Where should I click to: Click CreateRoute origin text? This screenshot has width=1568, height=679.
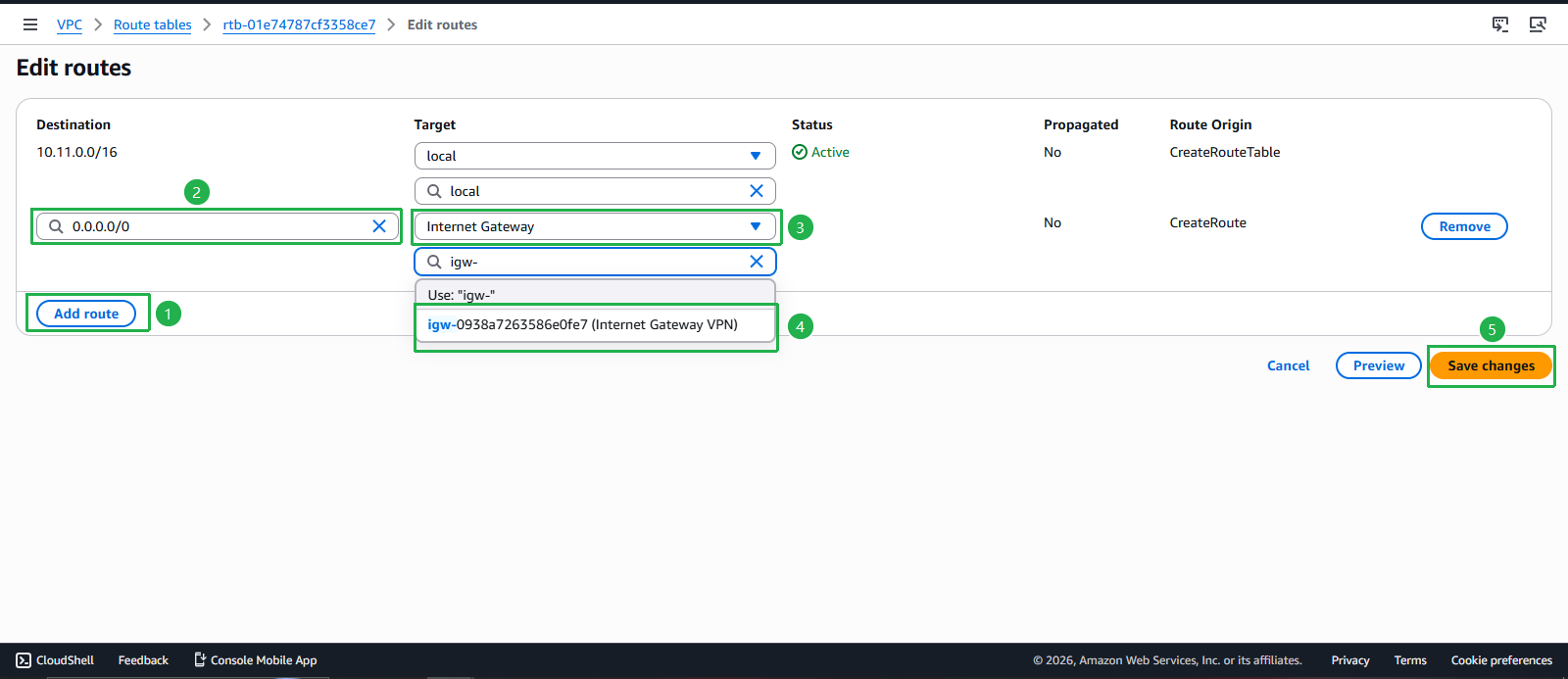pos(1207,222)
